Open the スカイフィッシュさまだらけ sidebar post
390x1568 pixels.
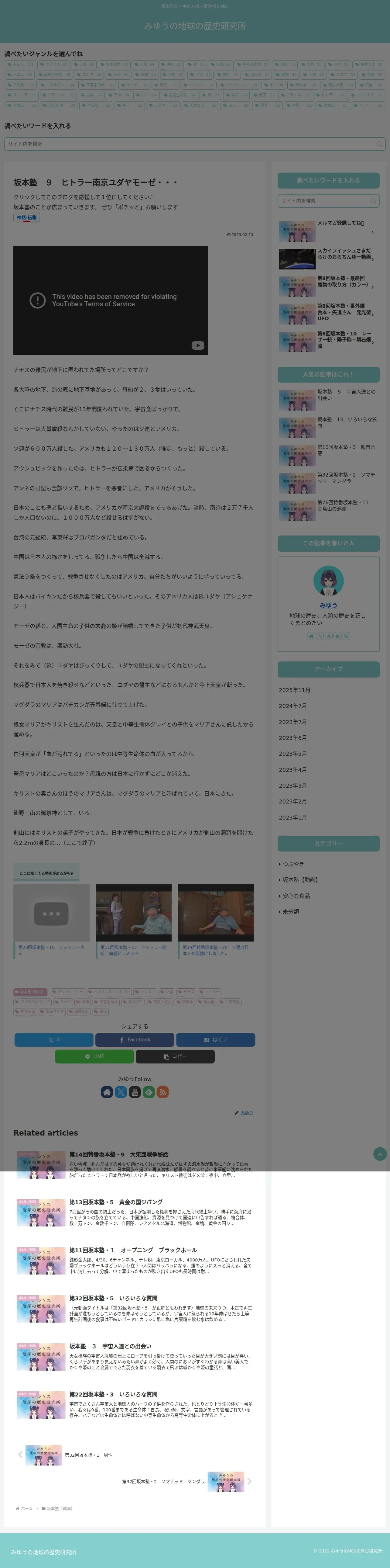[x=329, y=259]
